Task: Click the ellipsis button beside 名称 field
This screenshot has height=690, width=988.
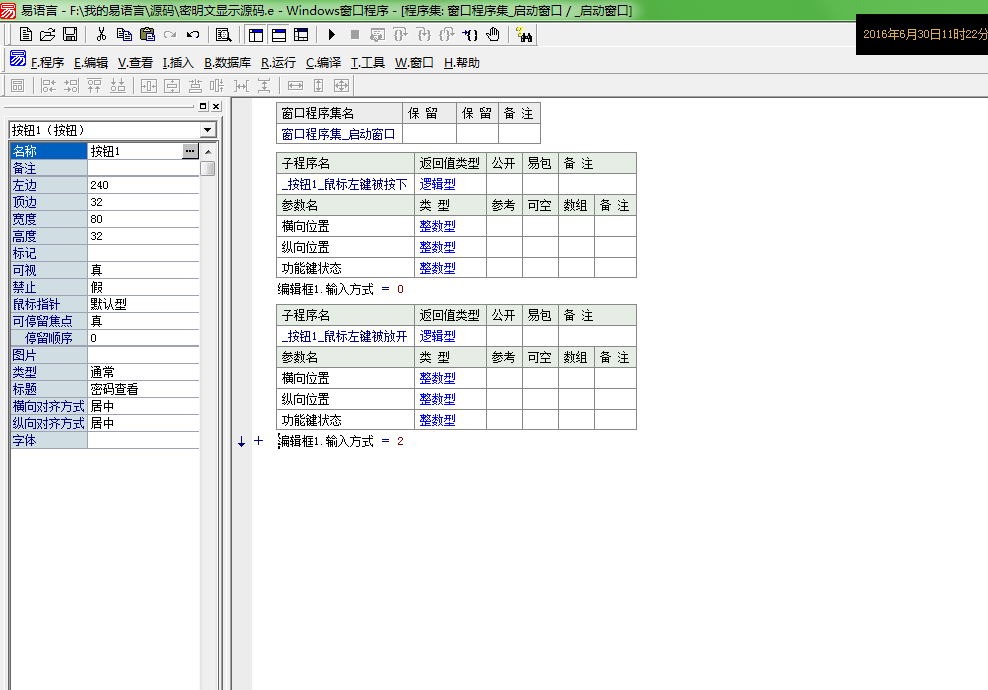Action: click(x=190, y=151)
